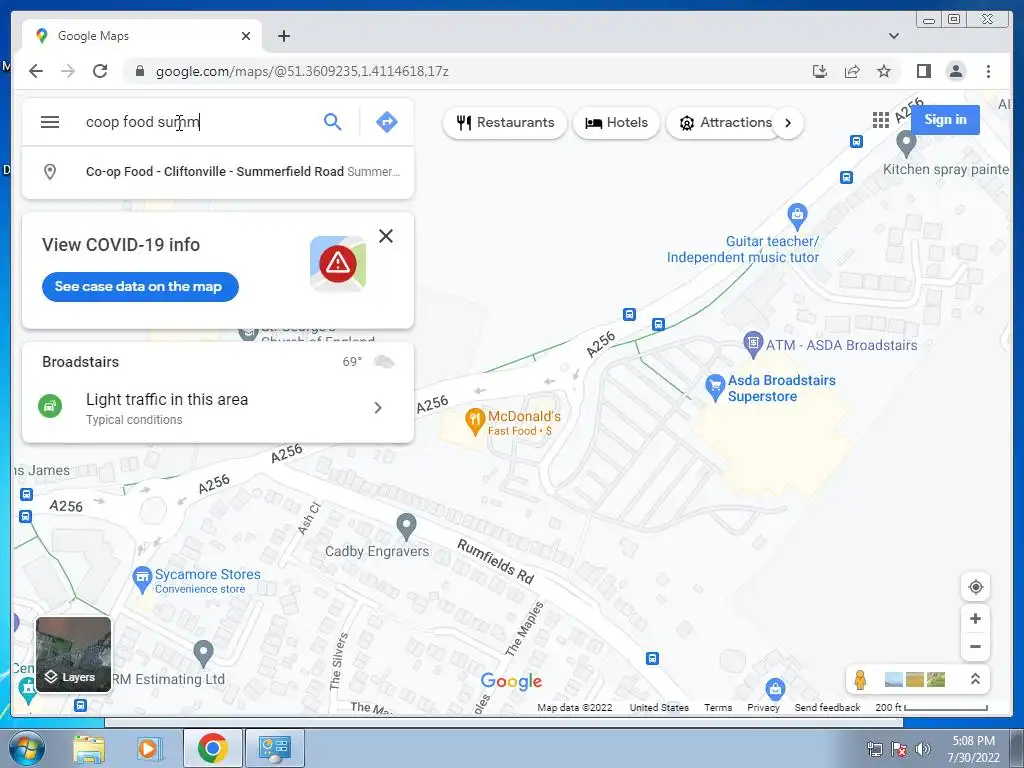Screen dimensions: 1024x768
Task: Click the McDonald's restaurant marker
Action: coord(474,421)
